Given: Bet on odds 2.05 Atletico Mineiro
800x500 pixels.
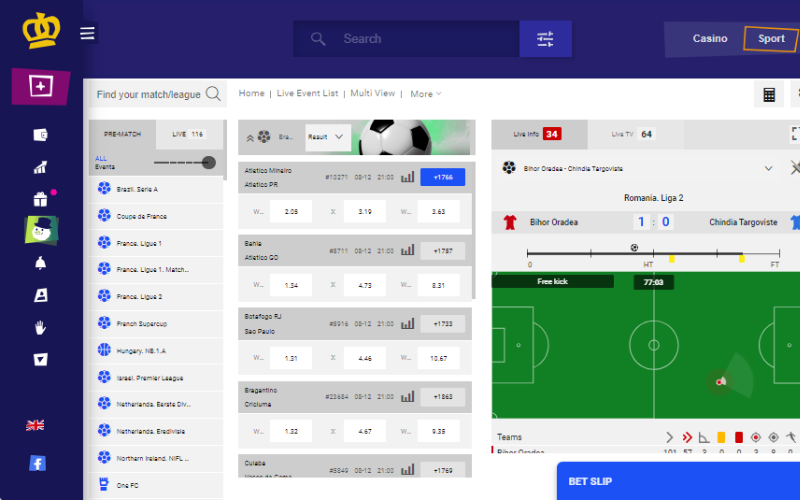Looking at the screenshot, I should coord(291,211).
